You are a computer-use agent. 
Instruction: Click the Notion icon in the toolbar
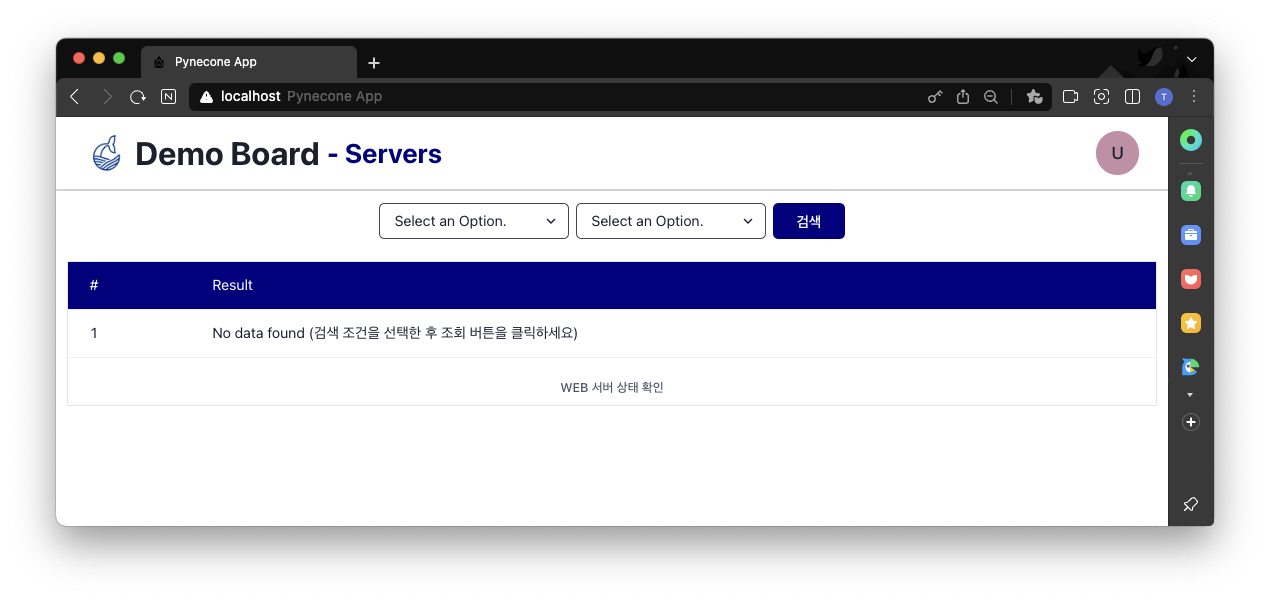tap(169, 97)
